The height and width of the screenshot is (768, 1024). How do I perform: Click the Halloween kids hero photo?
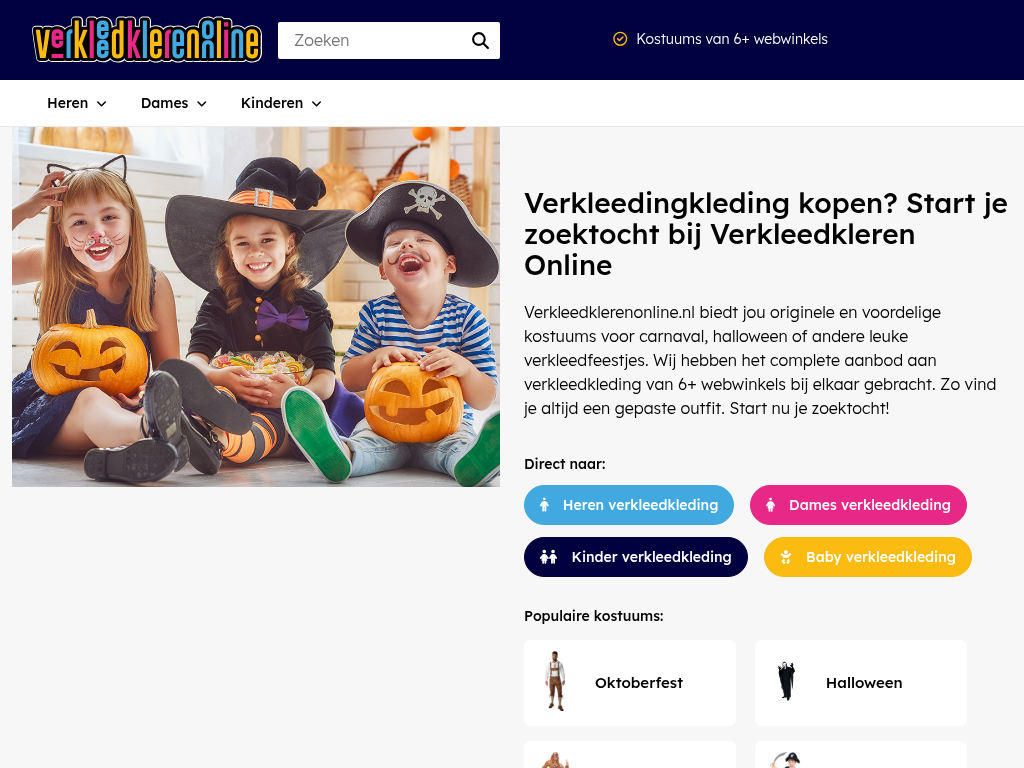256,307
